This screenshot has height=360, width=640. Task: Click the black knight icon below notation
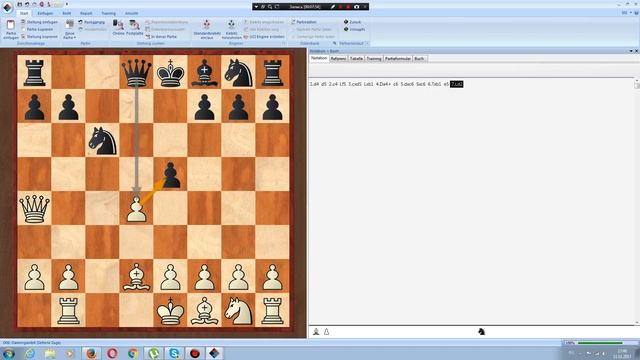point(482,332)
